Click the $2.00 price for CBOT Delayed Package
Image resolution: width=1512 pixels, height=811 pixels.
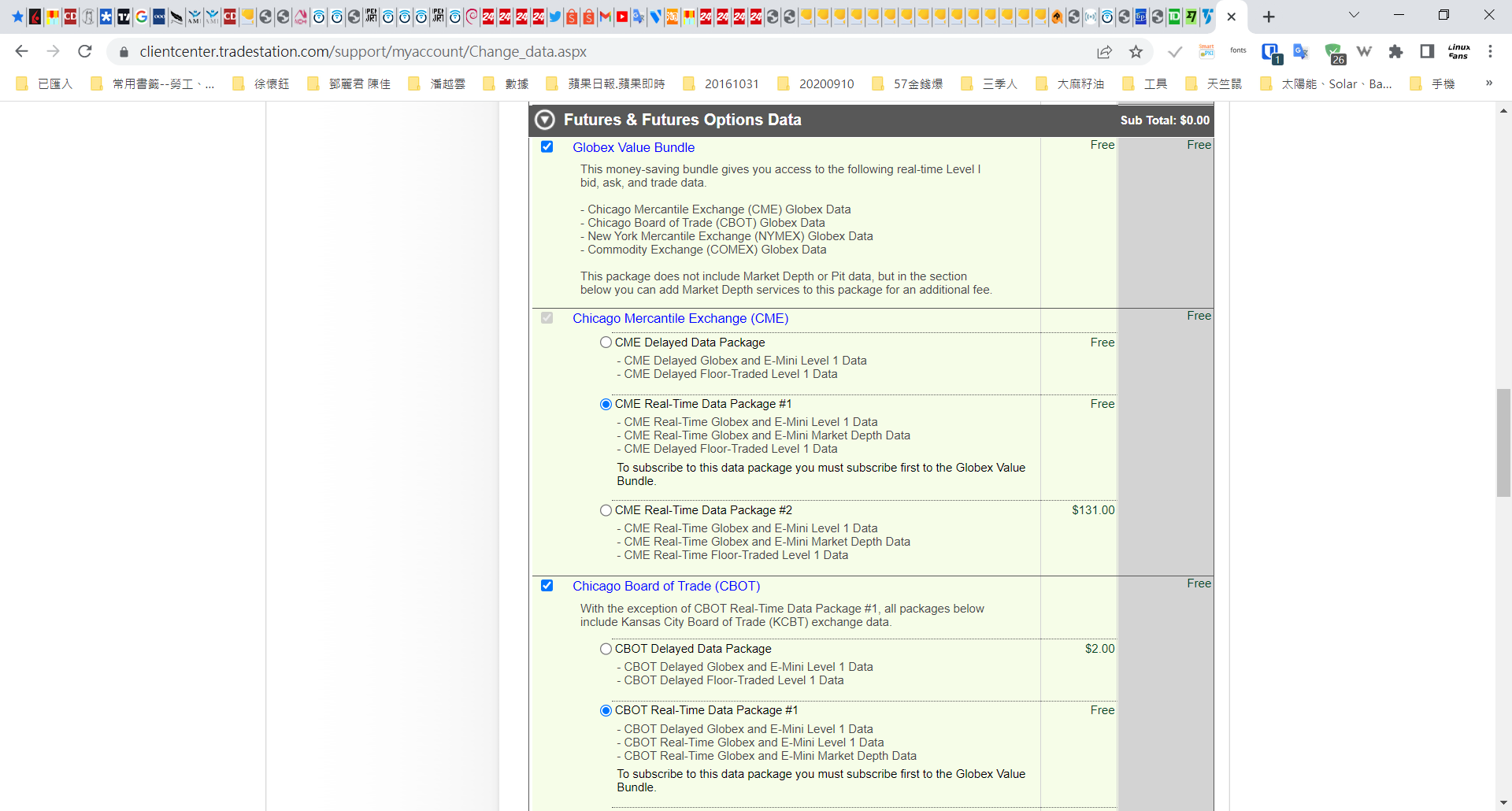[1099, 649]
